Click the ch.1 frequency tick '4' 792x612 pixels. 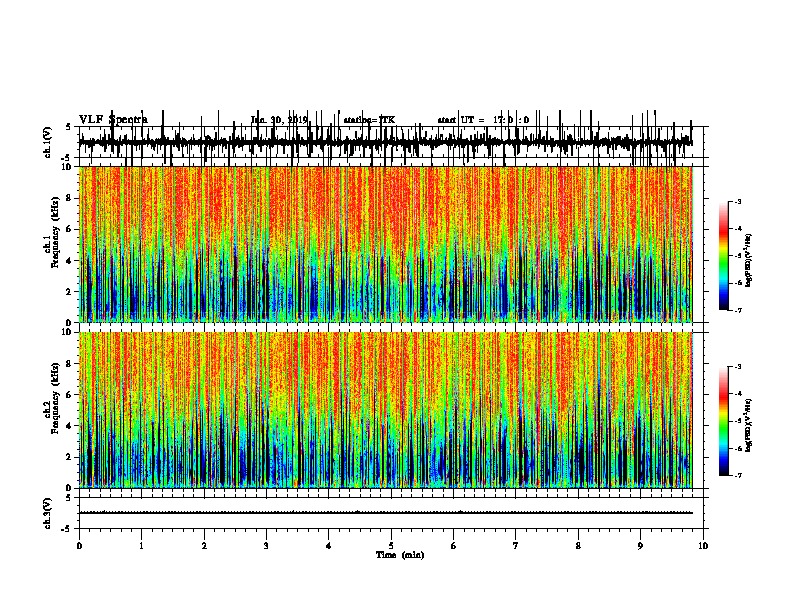(x=70, y=261)
